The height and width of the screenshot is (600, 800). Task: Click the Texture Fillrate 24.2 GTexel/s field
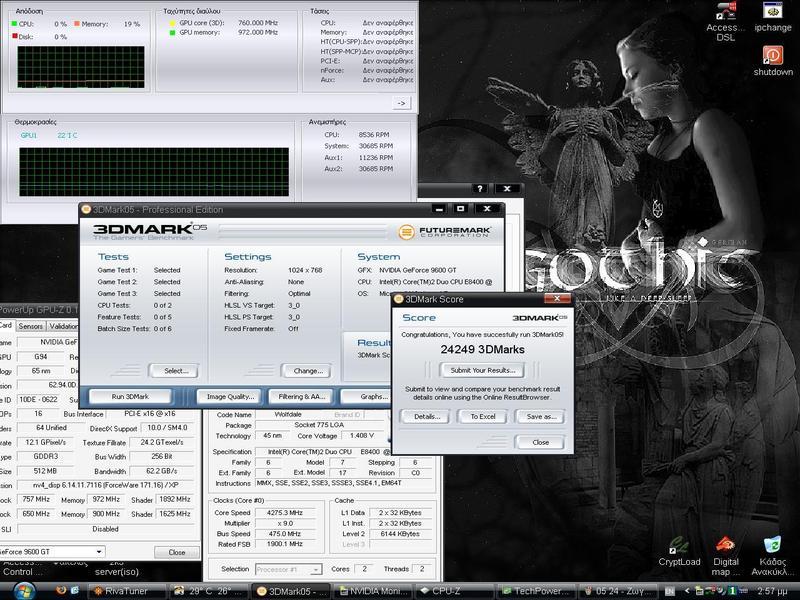pos(162,442)
